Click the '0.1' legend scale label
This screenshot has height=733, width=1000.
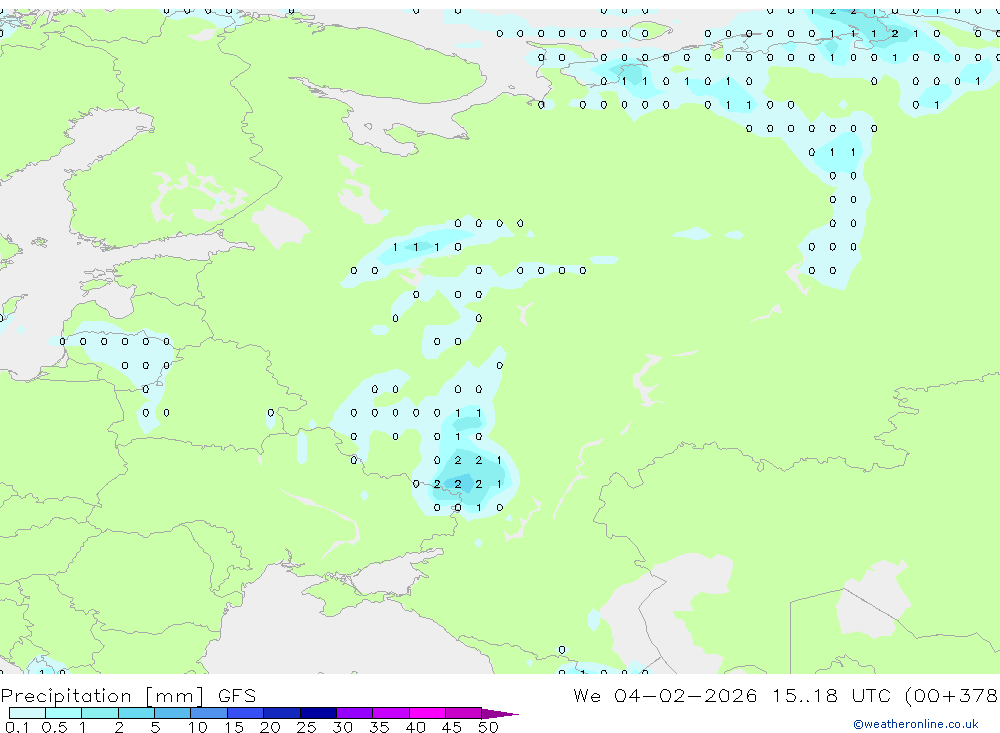click(x=17, y=727)
